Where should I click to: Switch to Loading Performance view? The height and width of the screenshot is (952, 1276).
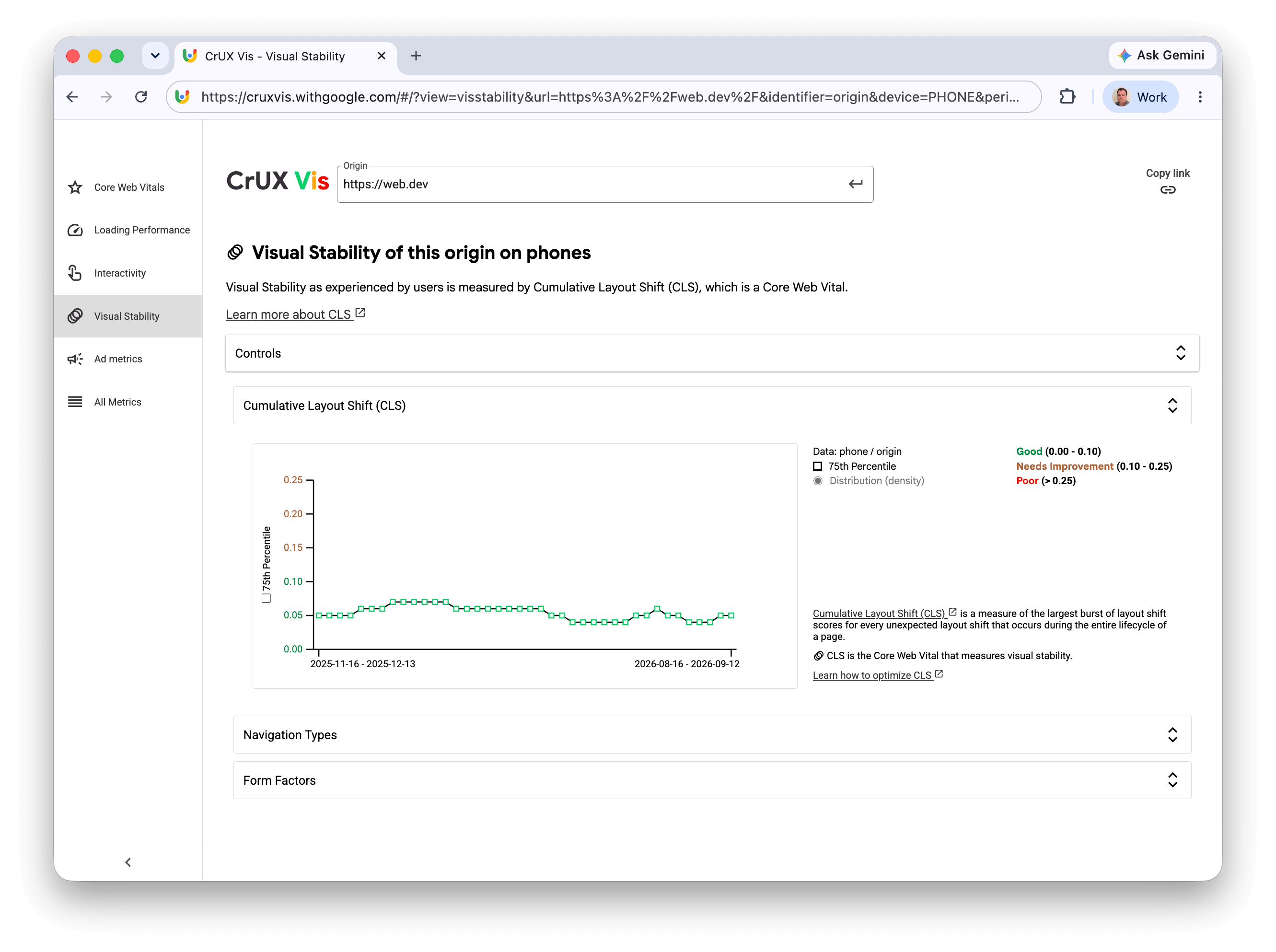click(128, 230)
